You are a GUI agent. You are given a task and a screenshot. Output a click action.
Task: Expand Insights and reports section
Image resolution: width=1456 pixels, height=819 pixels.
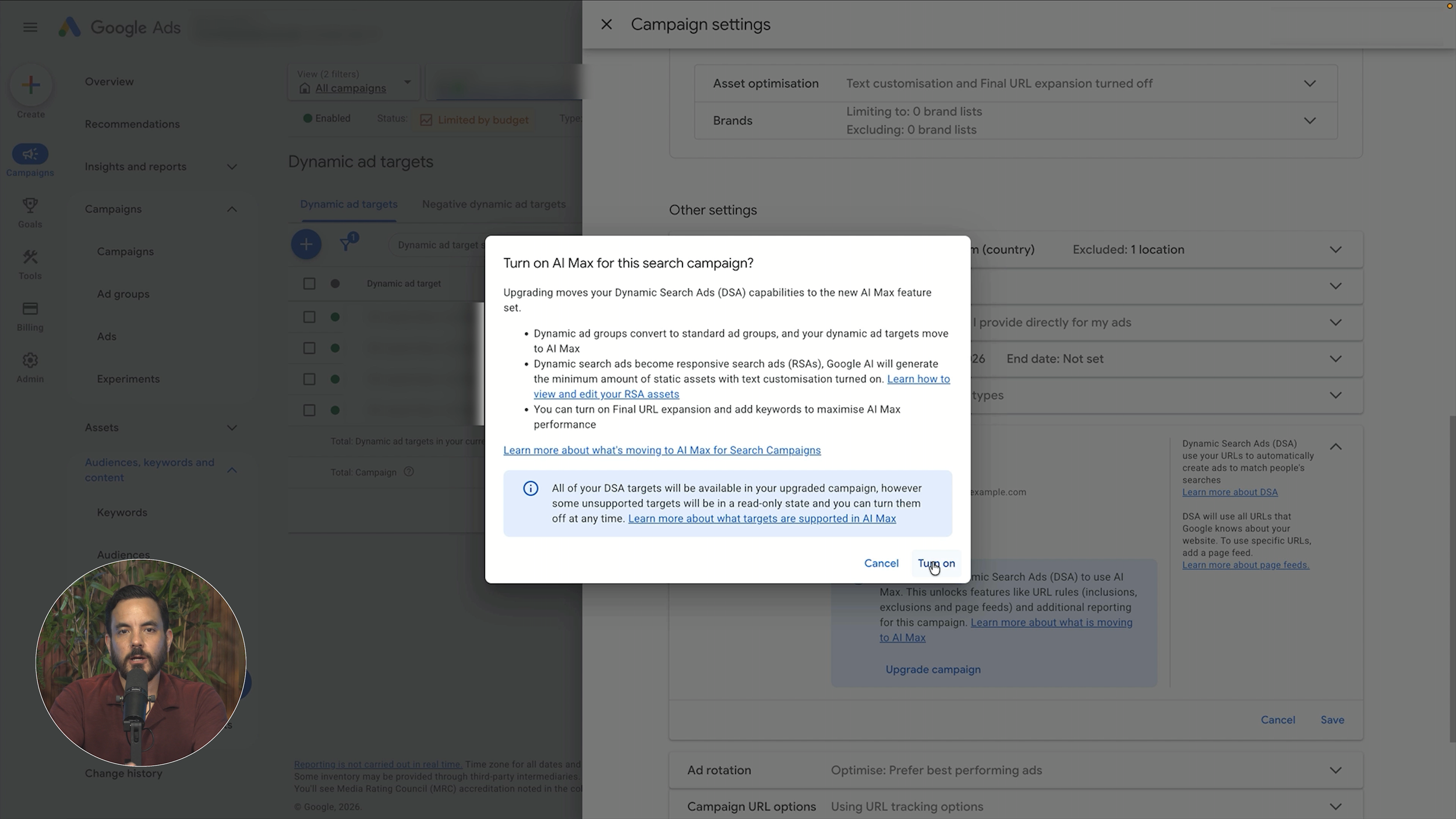click(232, 167)
